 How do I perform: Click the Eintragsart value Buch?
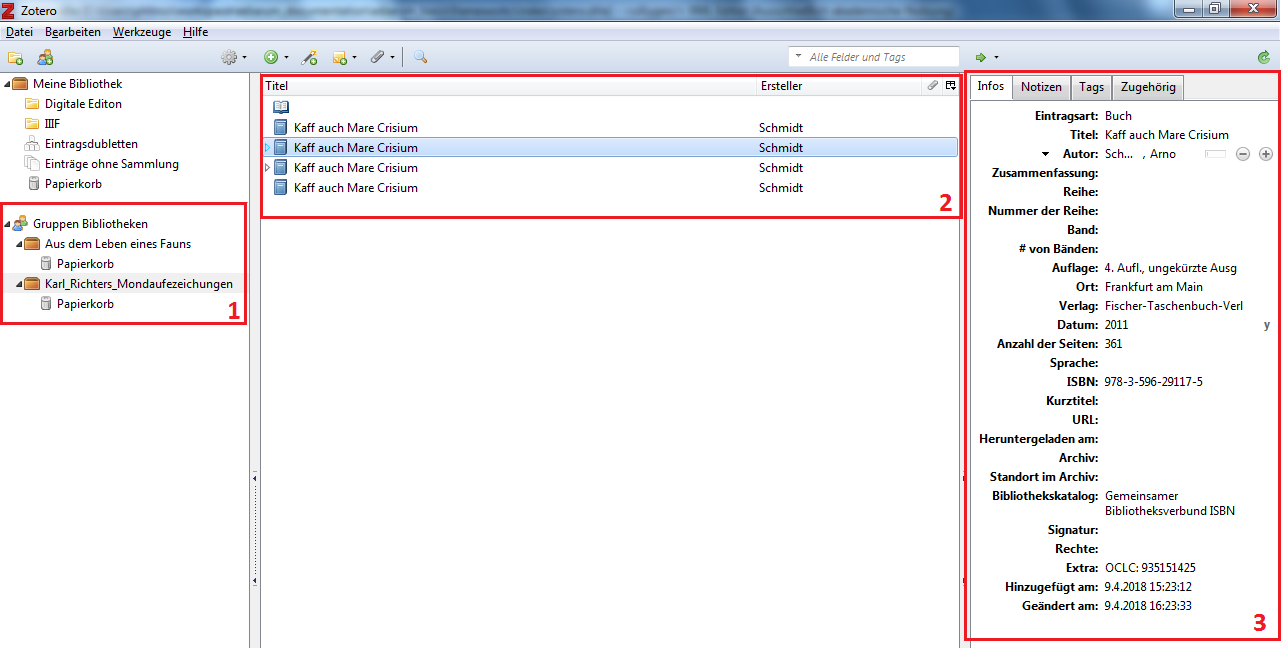(1118, 116)
